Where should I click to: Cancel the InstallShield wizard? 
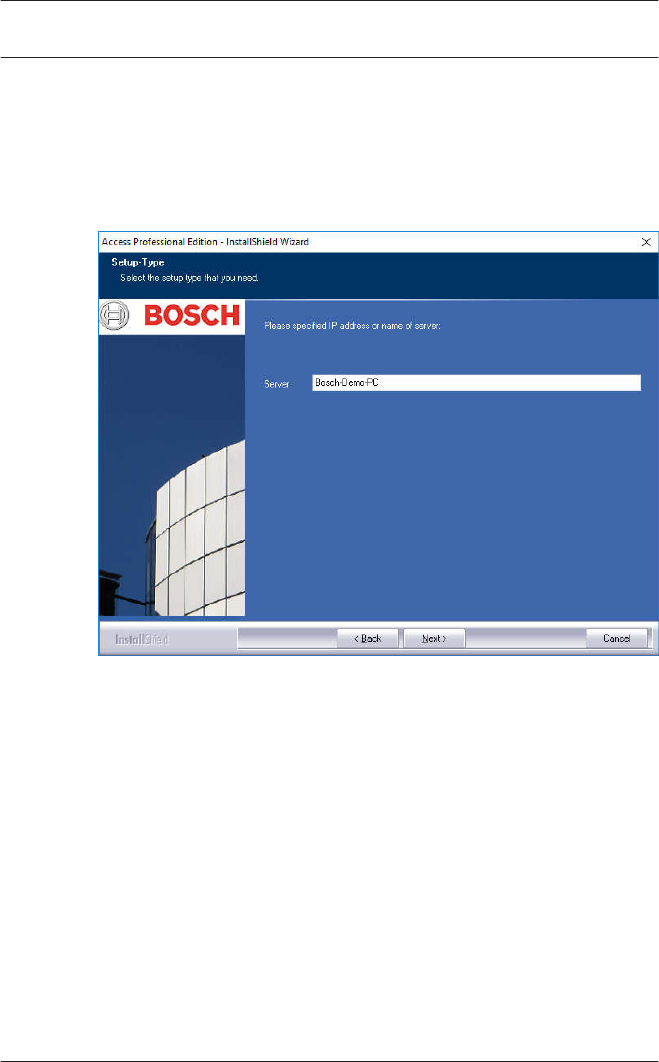click(617, 639)
